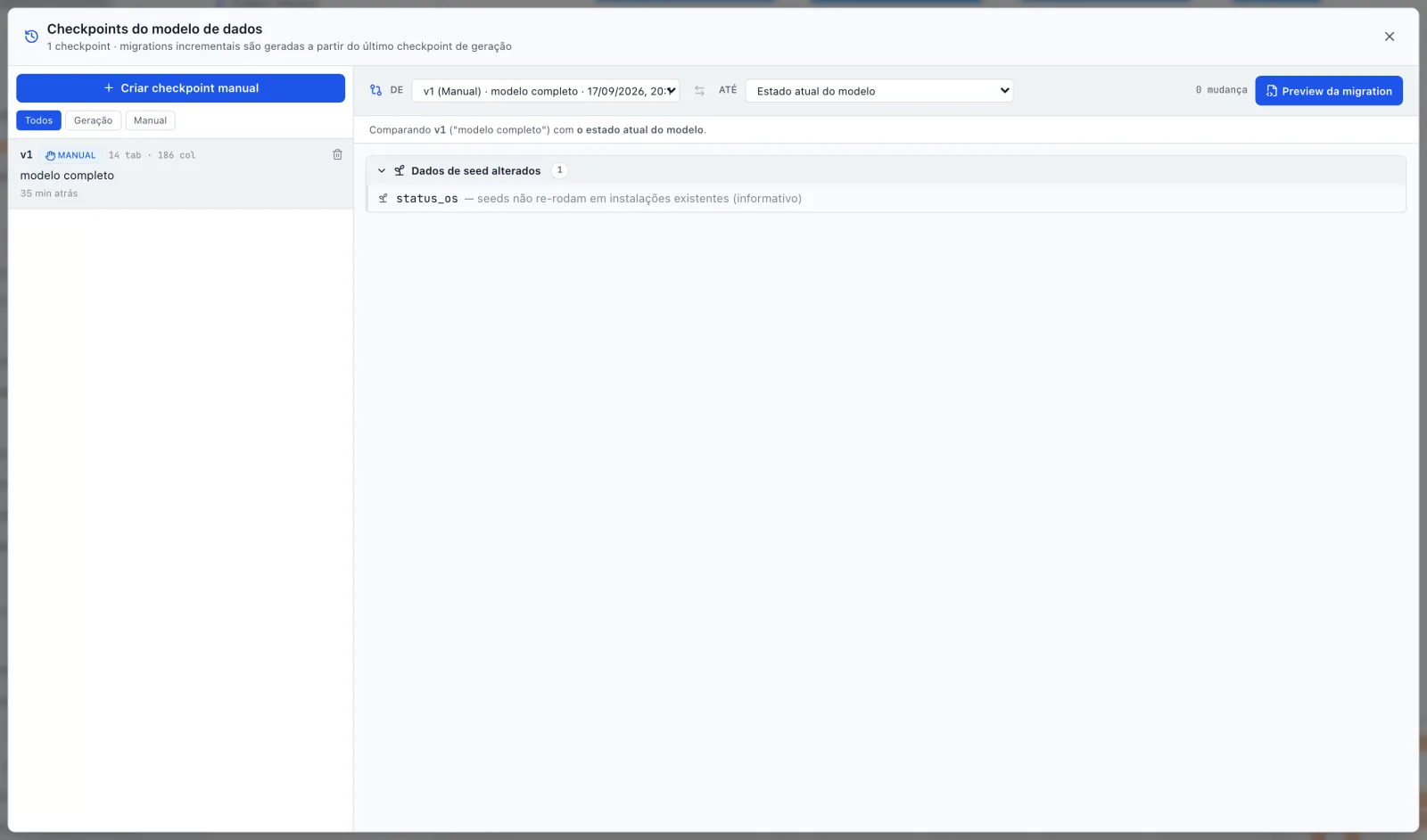Click the seed sprout icon in section header
The image size is (1427, 840).
(400, 170)
